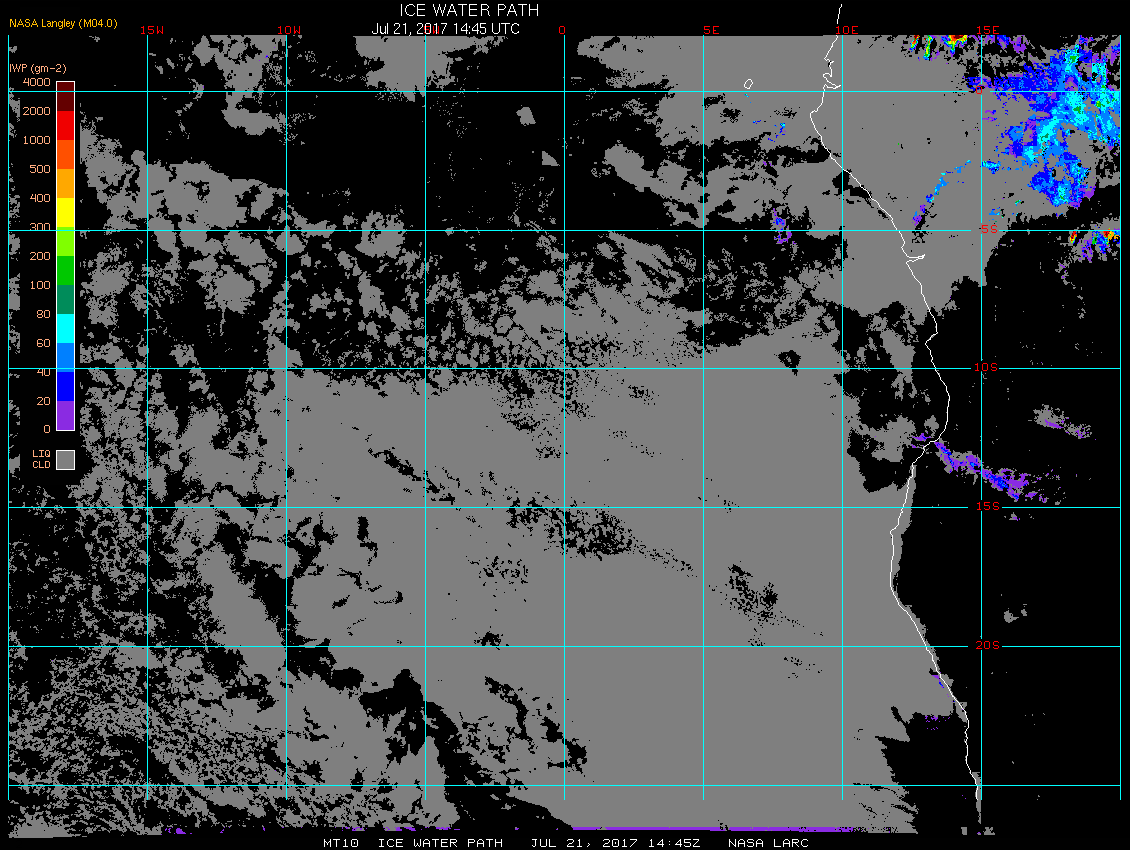This screenshot has width=1130, height=850.
Task: Select the cyan 60-80 legend swatch
Action: pyautogui.click(x=66, y=329)
